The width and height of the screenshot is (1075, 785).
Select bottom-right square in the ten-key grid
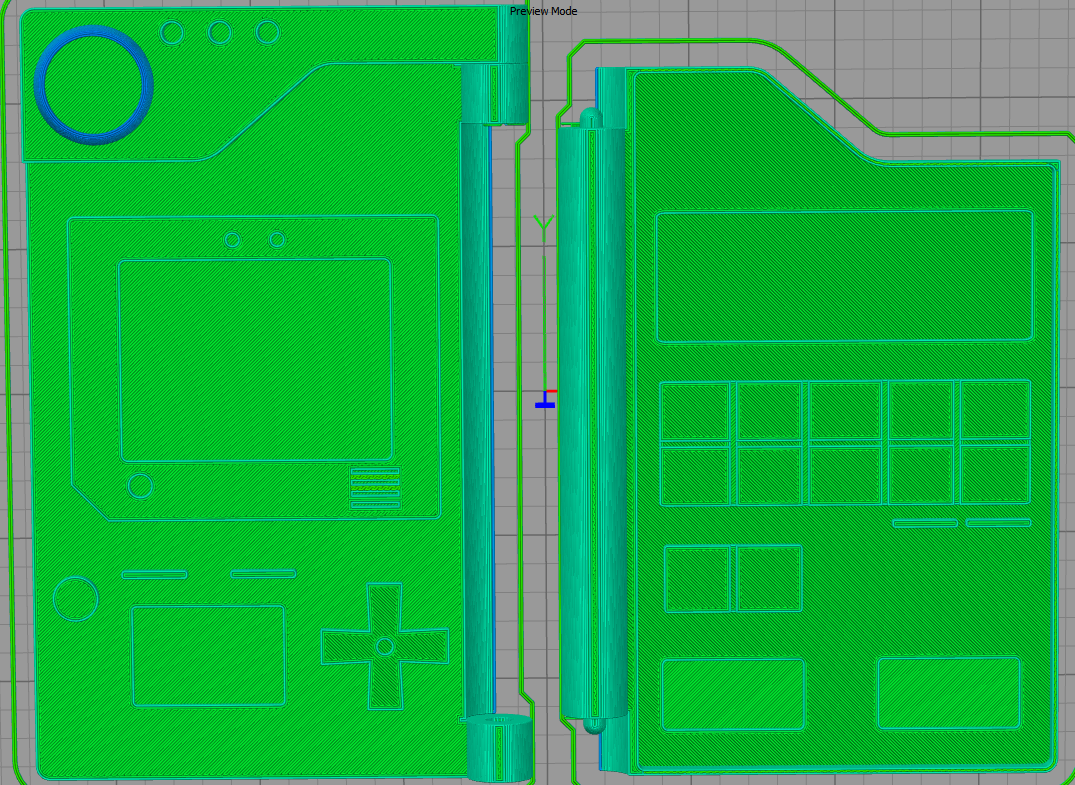(995, 474)
